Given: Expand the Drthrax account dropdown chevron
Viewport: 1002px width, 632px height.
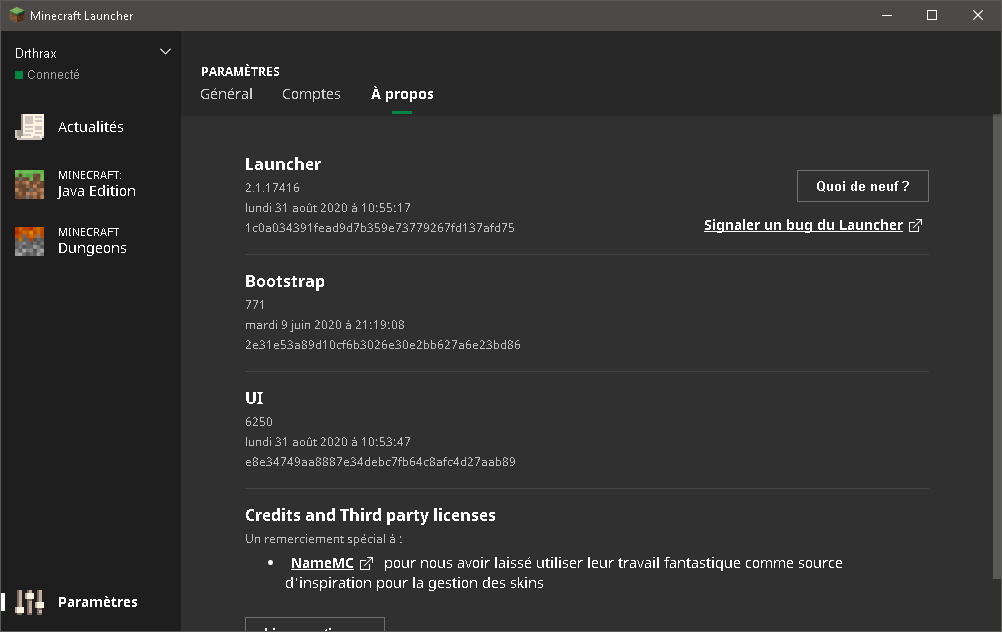Looking at the screenshot, I should [166, 52].
